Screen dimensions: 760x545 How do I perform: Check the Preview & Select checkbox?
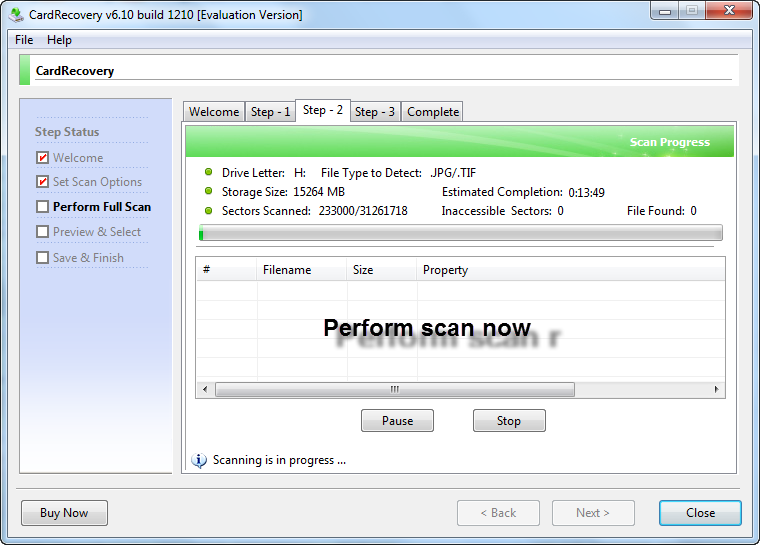coord(43,232)
